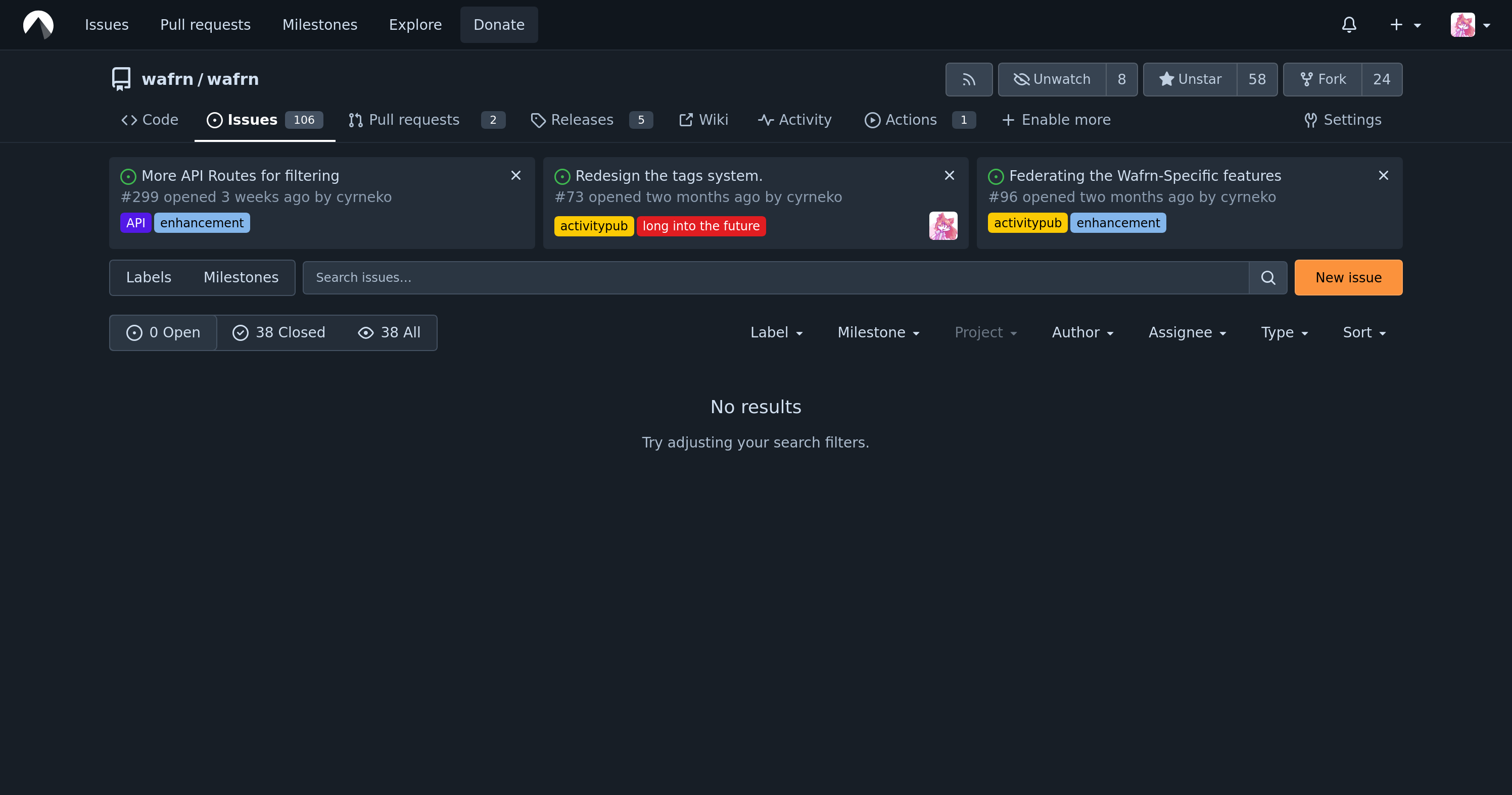Show 38 Closed issues

279,333
